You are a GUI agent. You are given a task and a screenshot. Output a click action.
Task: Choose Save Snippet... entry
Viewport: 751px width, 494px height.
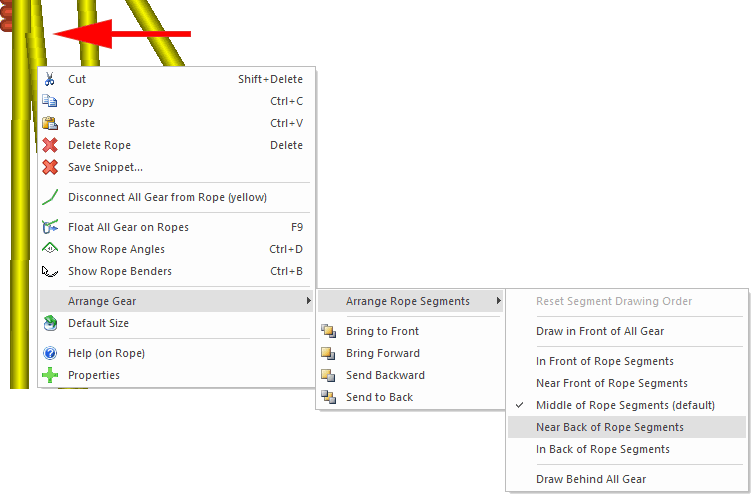105,167
